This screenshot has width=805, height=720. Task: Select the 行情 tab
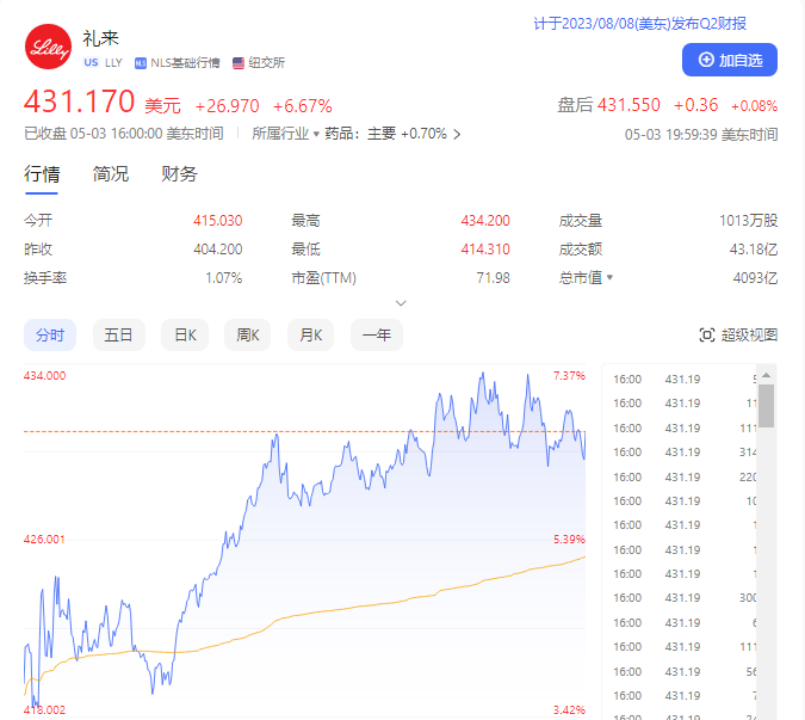click(x=41, y=174)
